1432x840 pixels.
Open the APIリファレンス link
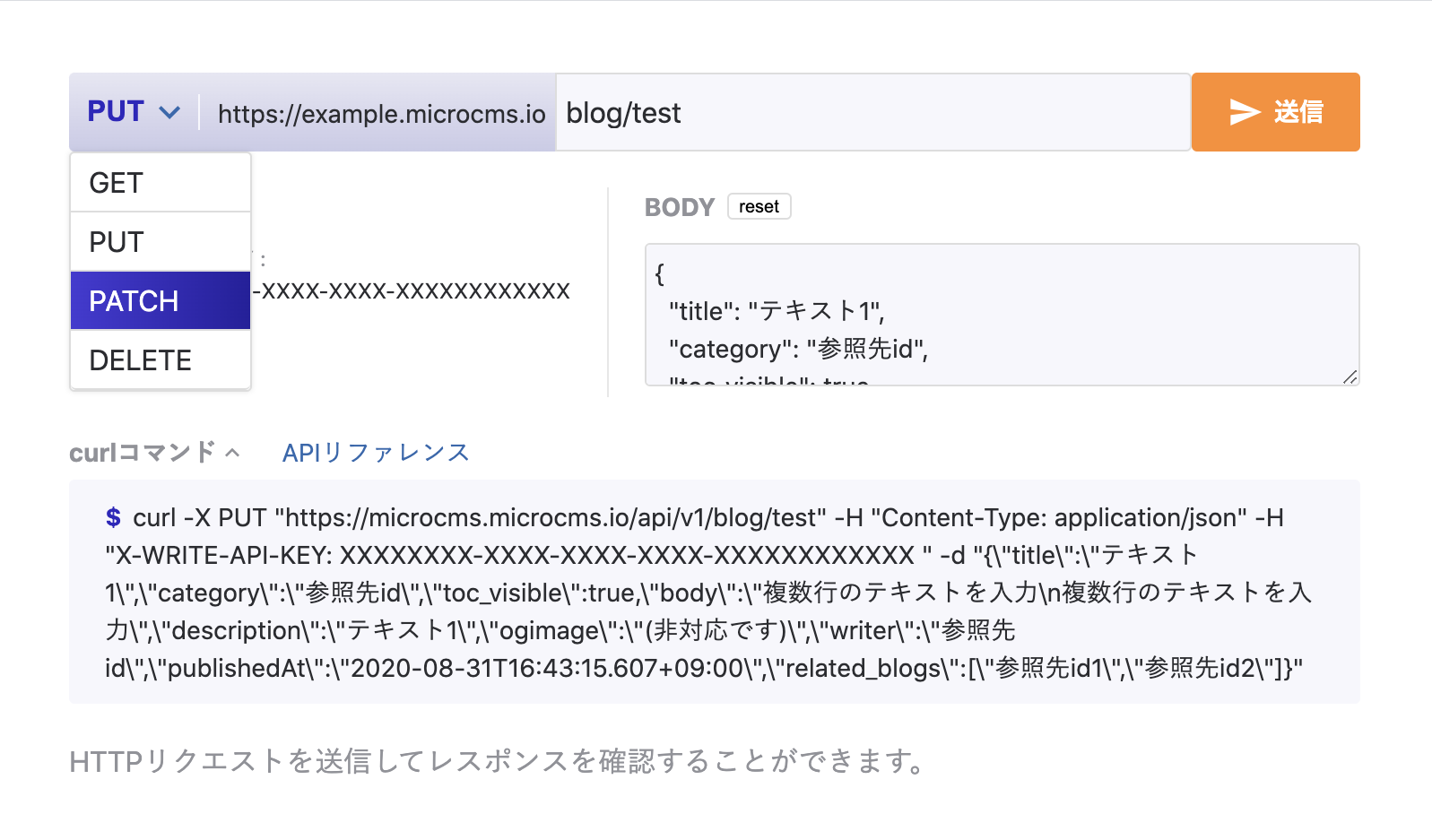pyautogui.click(x=376, y=453)
